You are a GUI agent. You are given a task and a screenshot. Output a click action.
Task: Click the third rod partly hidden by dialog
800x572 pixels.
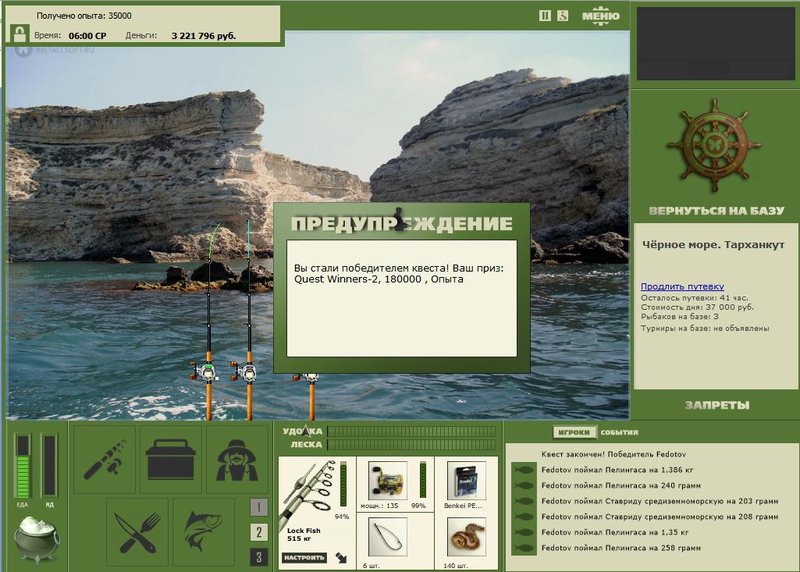coord(311,396)
